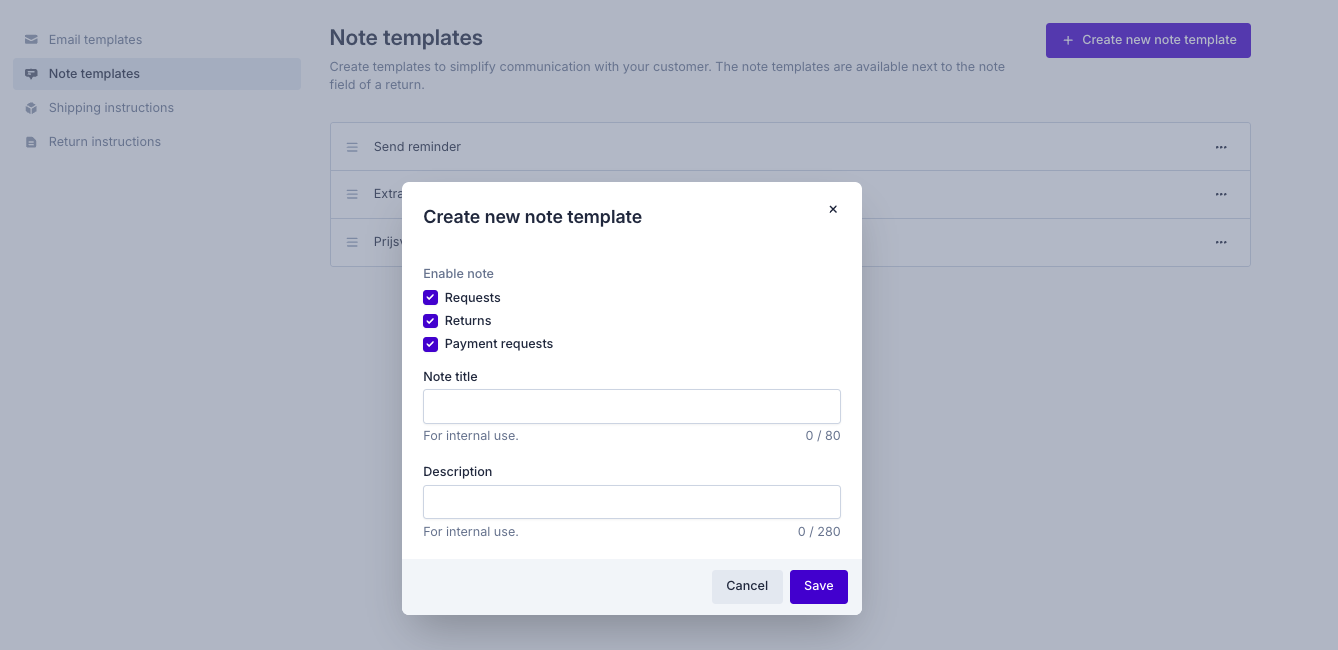This screenshot has width=1338, height=650.
Task: Save the new note template
Action: click(819, 587)
